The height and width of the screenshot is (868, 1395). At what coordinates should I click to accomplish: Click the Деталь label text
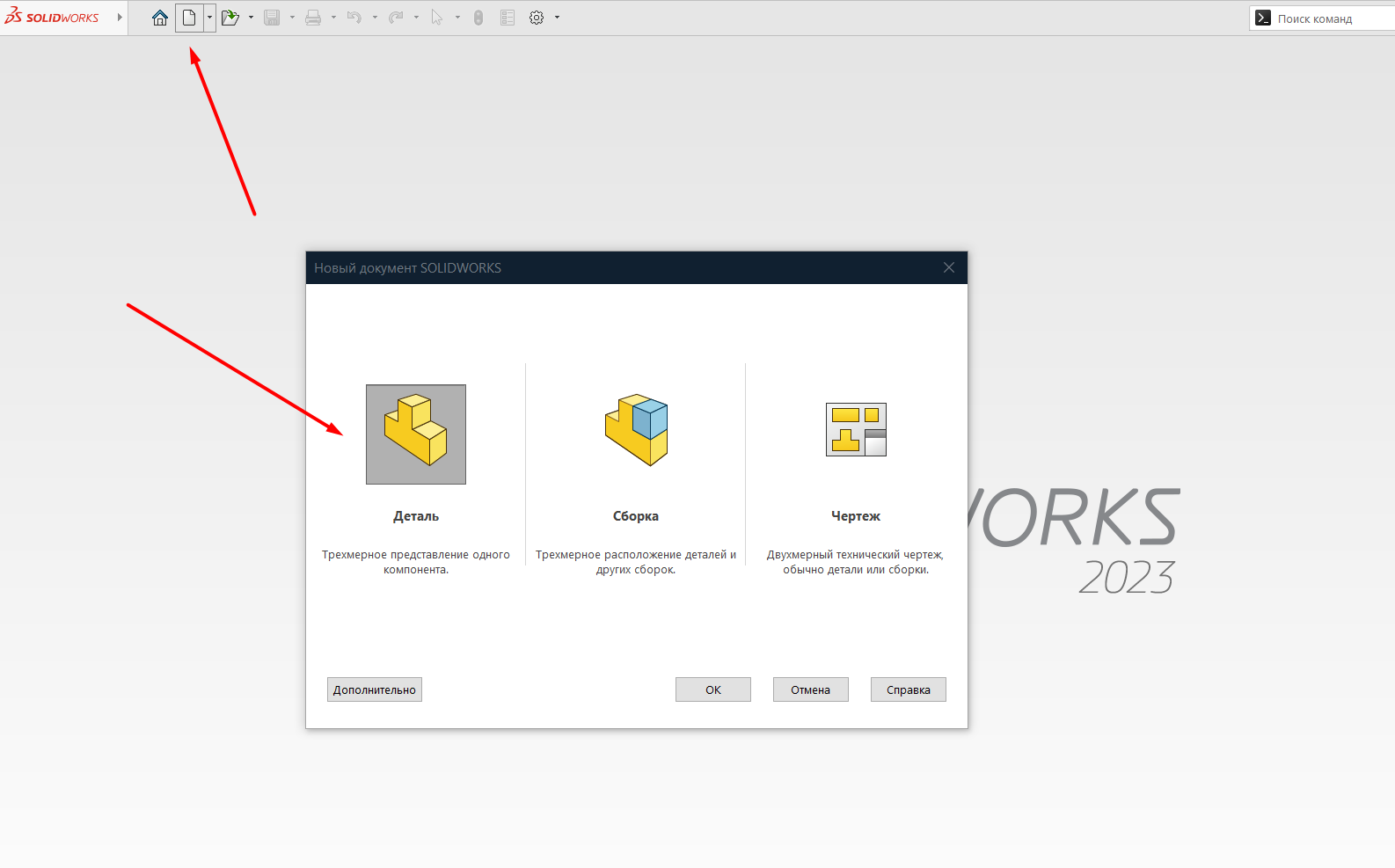(416, 516)
